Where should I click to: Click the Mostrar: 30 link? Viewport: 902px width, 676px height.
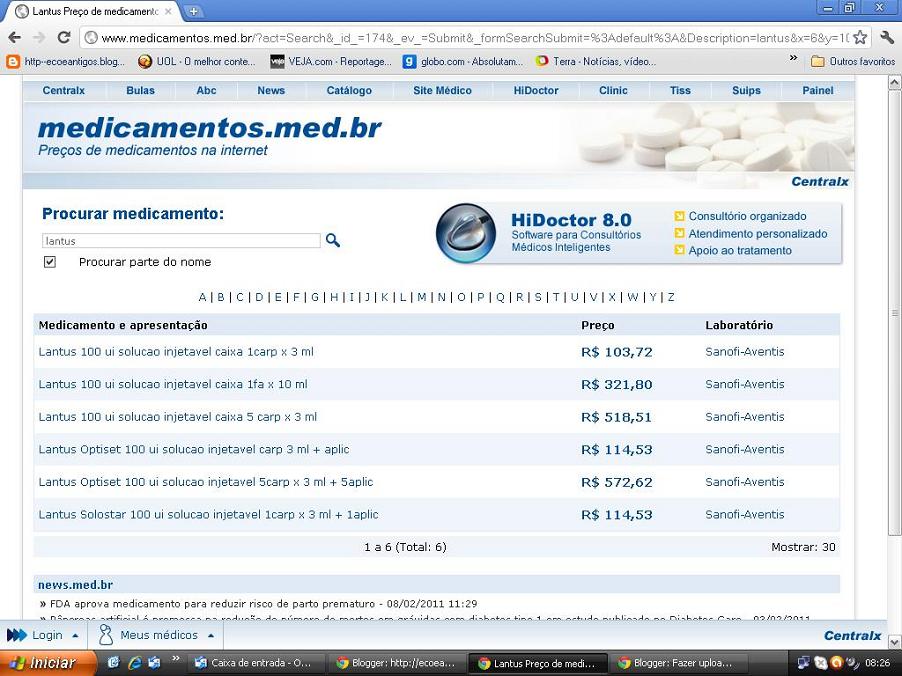803,547
